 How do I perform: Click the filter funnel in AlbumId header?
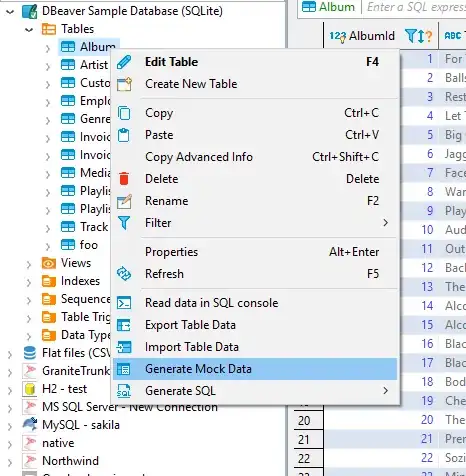pyautogui.click(x=411, y=36)
